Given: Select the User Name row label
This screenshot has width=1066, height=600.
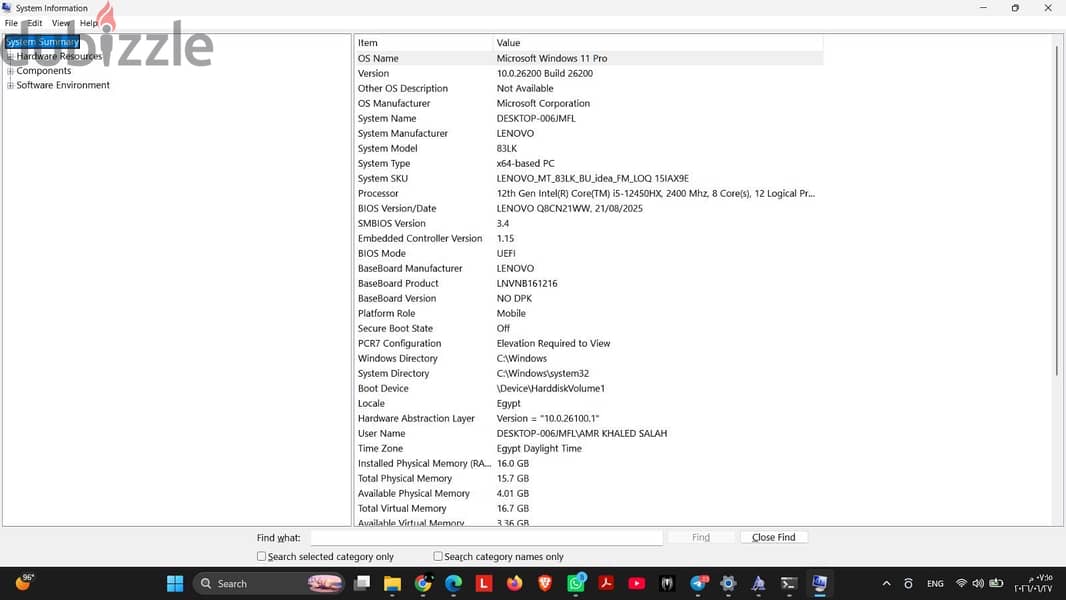Looking at the screenshot, I should coord(381,434).
